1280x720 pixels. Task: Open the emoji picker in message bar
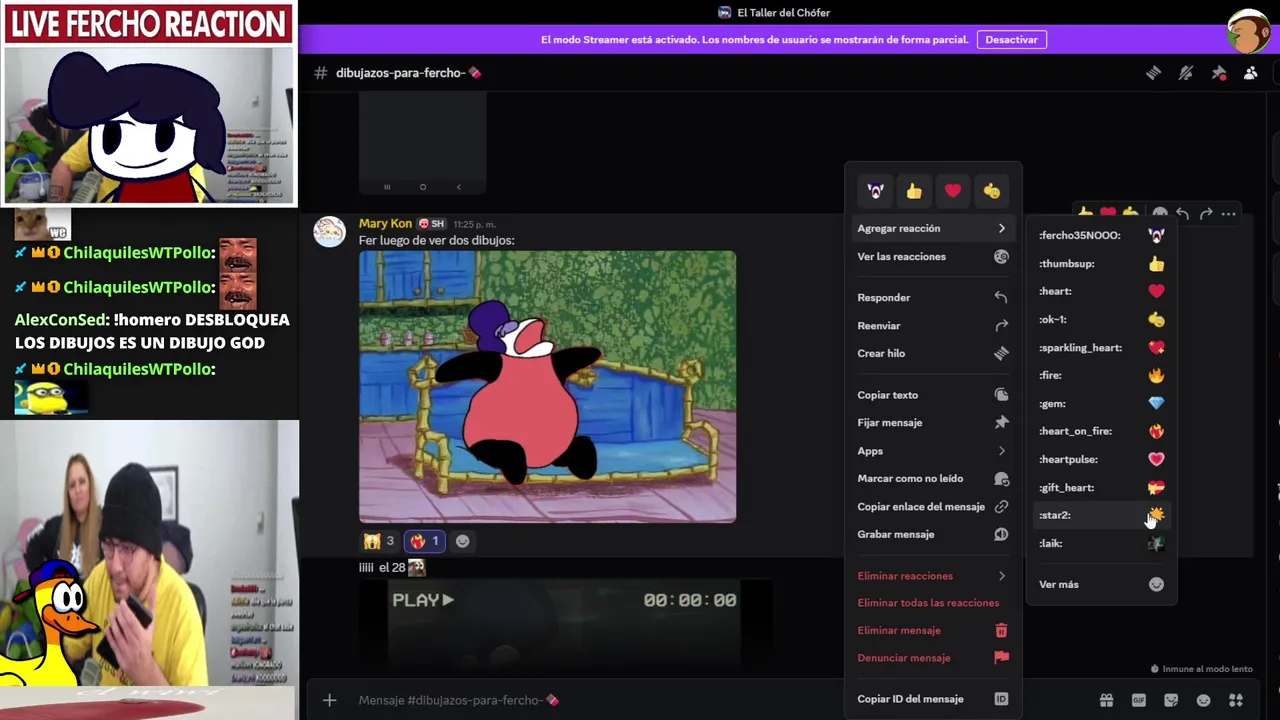1203,700
